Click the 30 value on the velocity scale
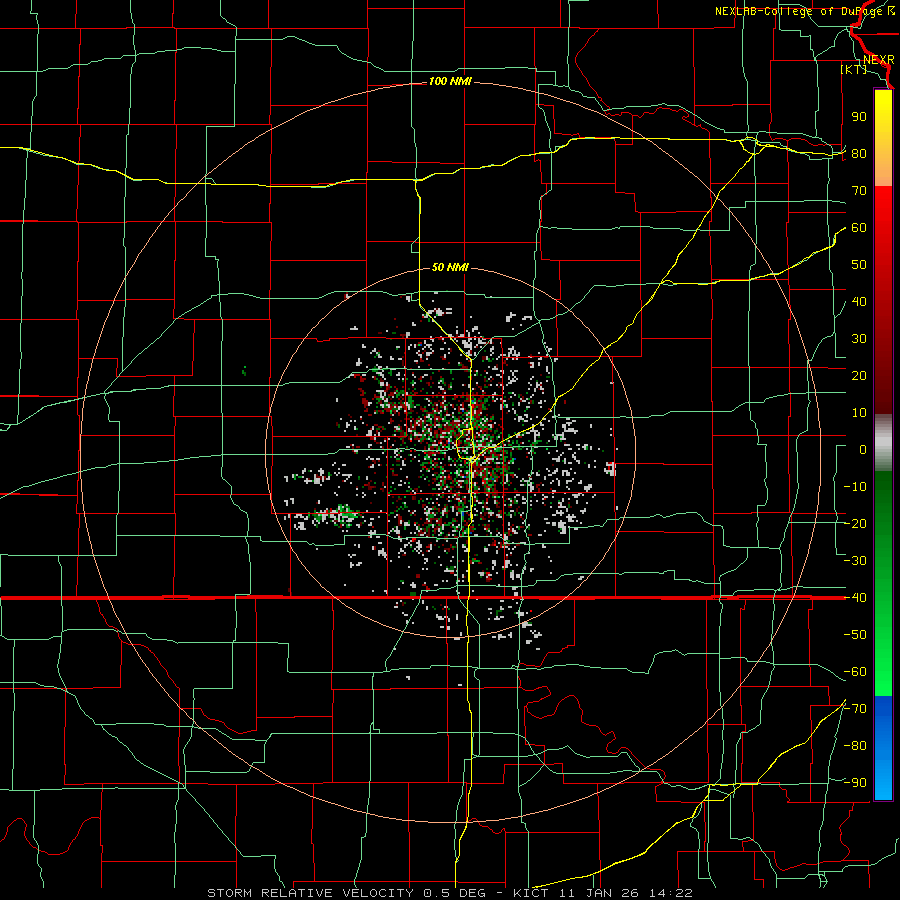900x900 pixels. point(859,339)
